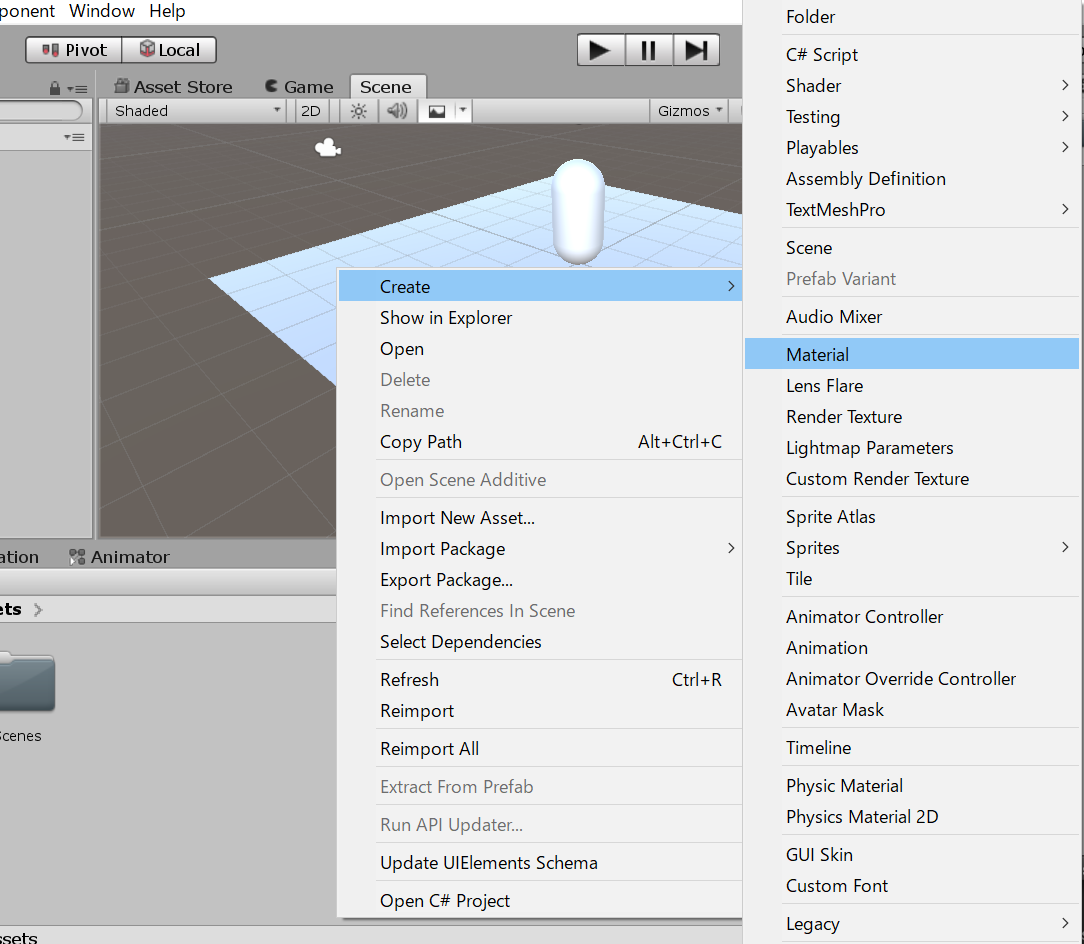
Task: Choose Reimport All
Action: pyautogui.click(x=540, y=748)
